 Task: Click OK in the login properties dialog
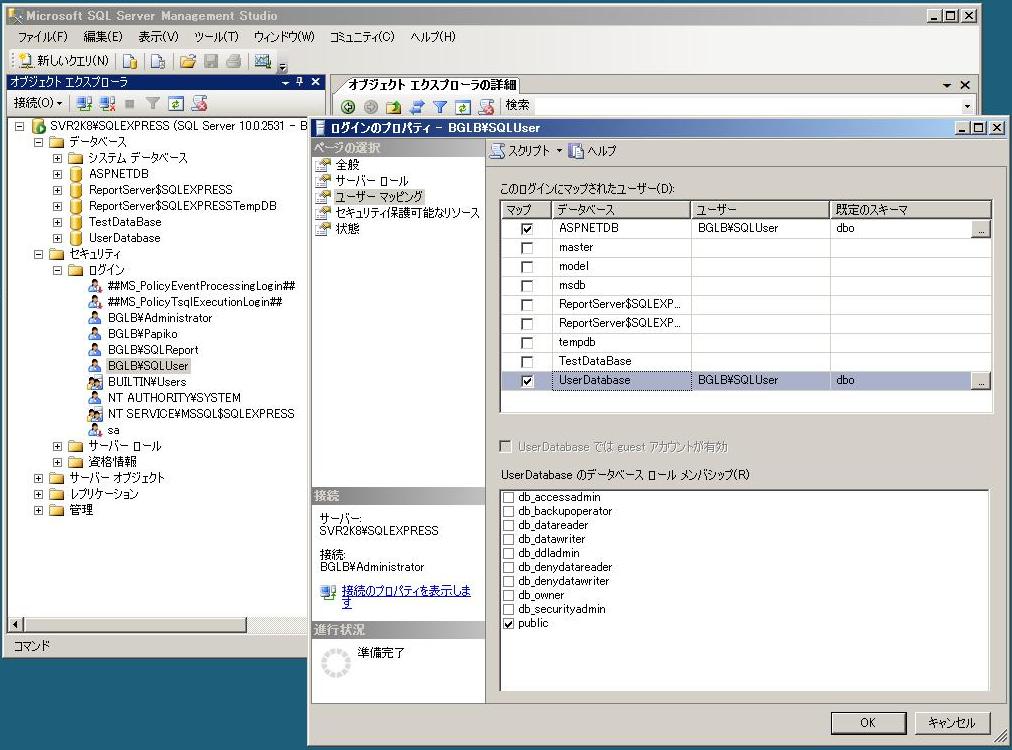point(868,723)
